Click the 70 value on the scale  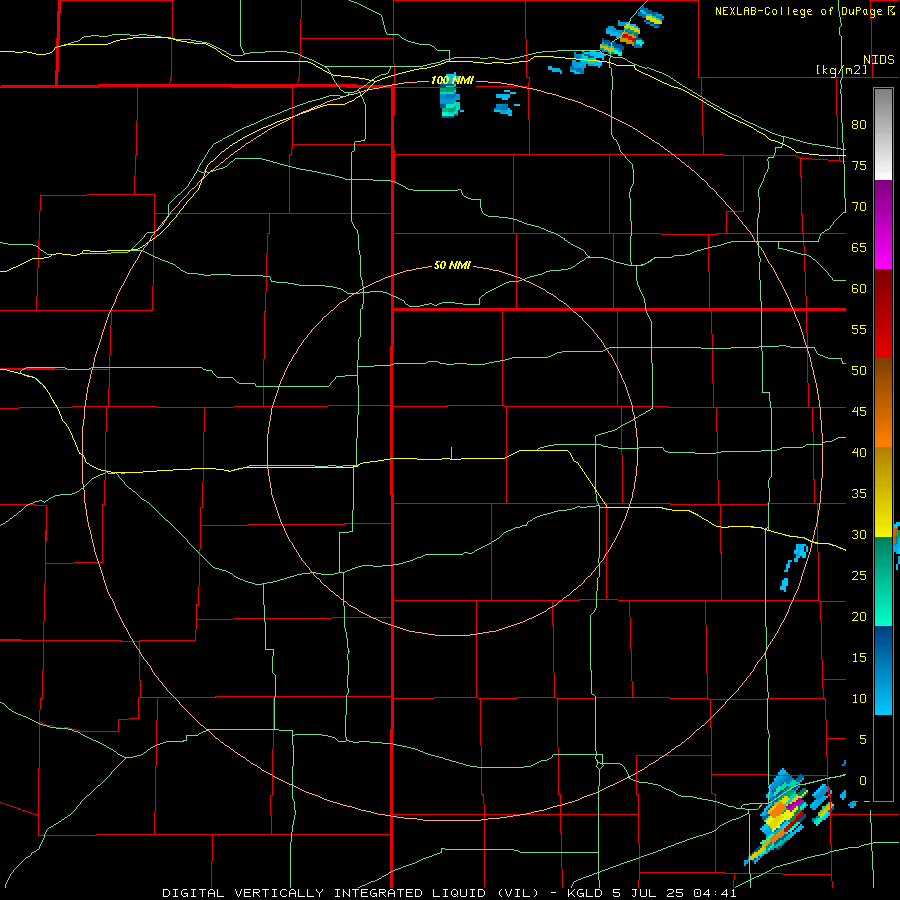[x=859, y=207]
